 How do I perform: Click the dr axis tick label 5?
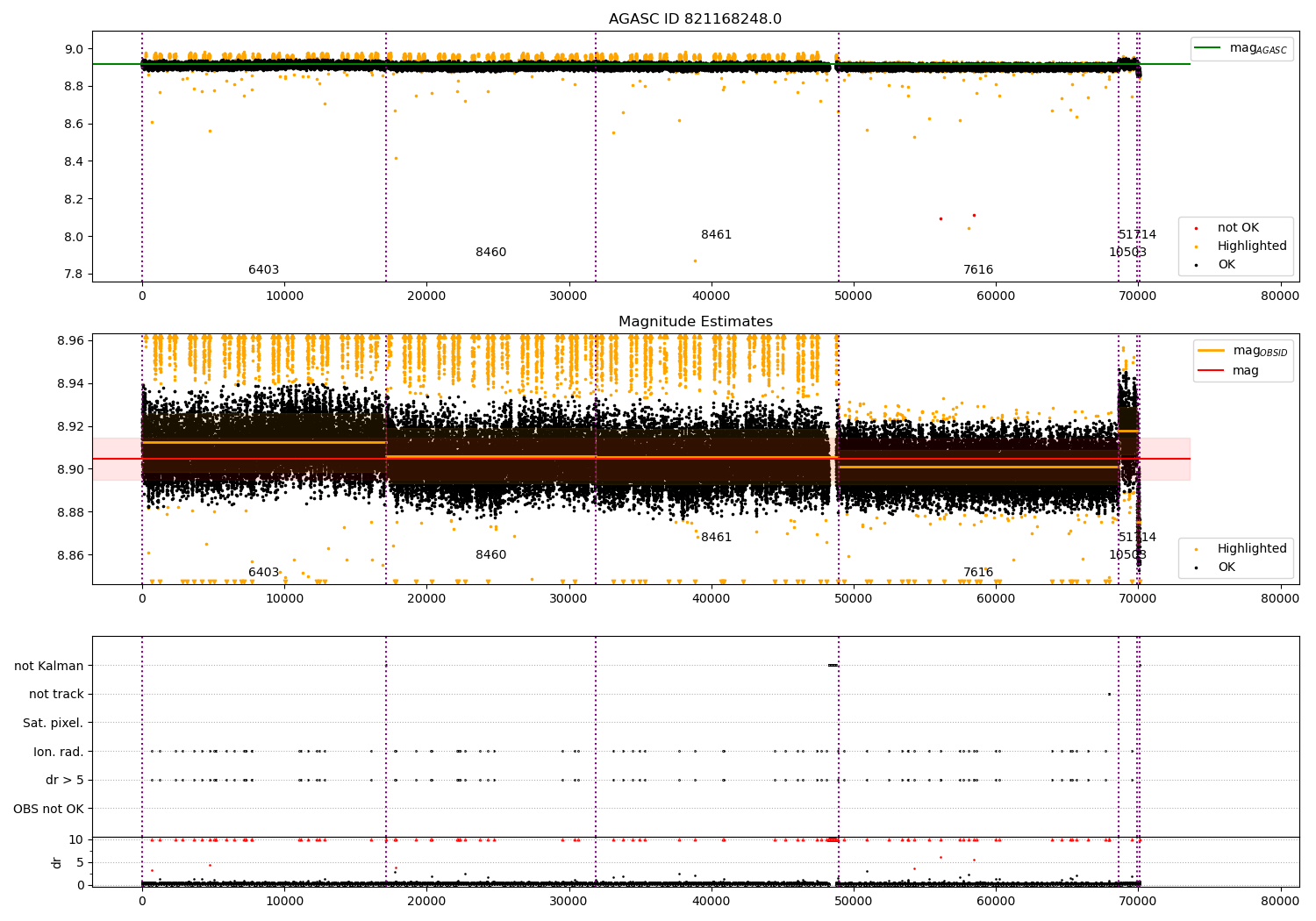pos(80,862)
